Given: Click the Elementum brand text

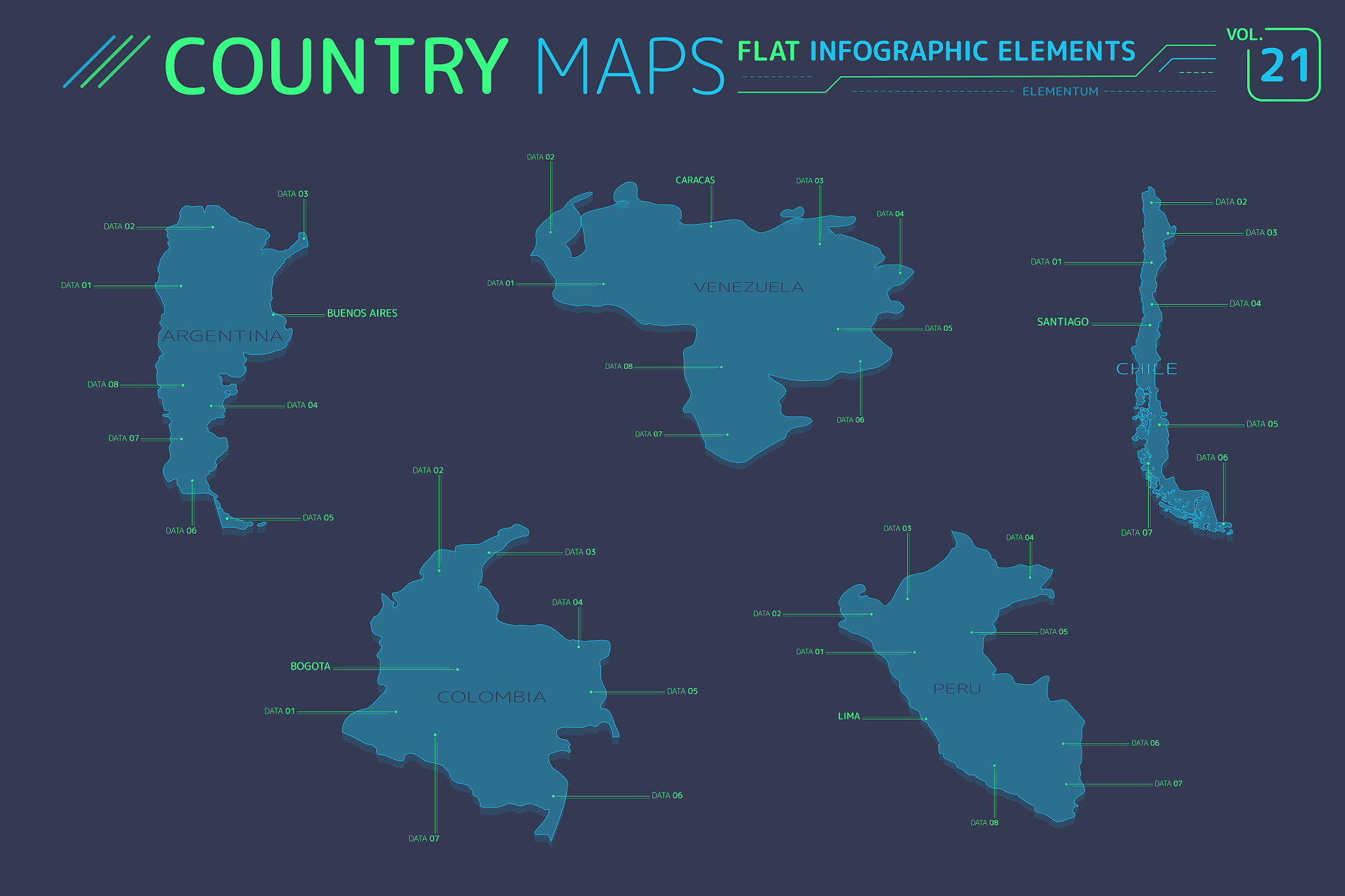Looking at the screenshot, I should (1060, 92).
